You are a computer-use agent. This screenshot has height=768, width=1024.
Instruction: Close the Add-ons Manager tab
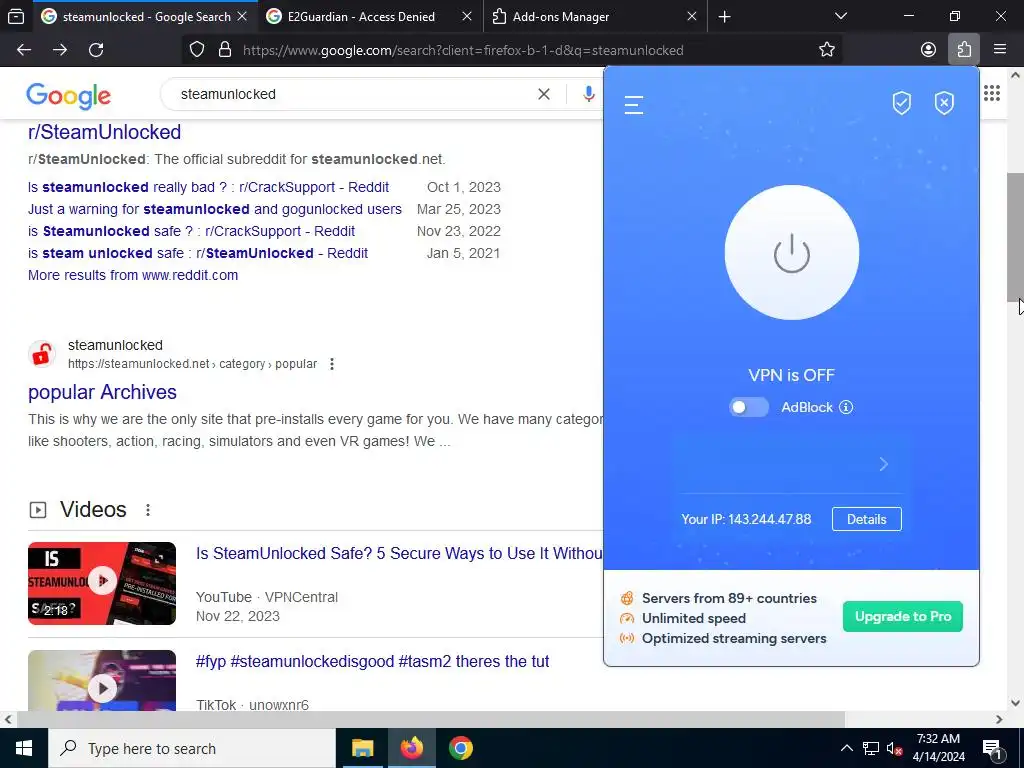tap(692, 16)
